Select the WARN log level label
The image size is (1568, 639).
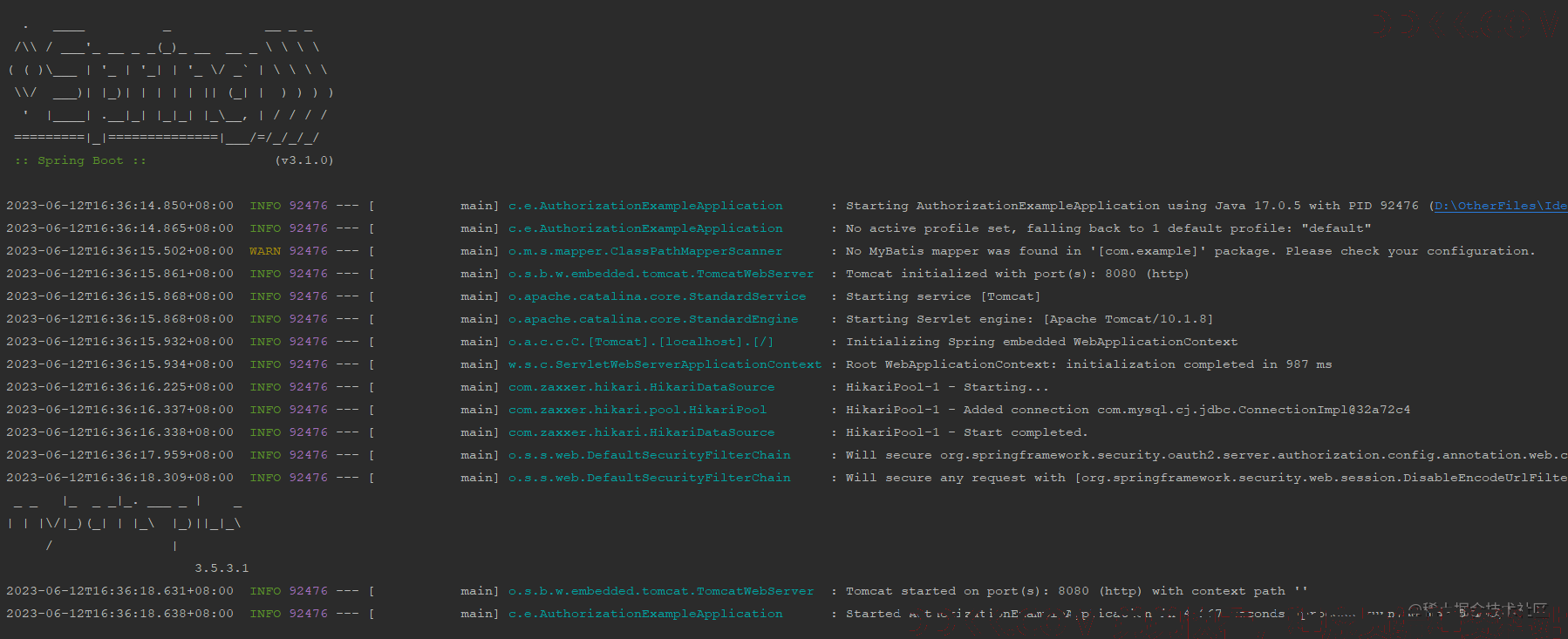[x=265, y=251]
